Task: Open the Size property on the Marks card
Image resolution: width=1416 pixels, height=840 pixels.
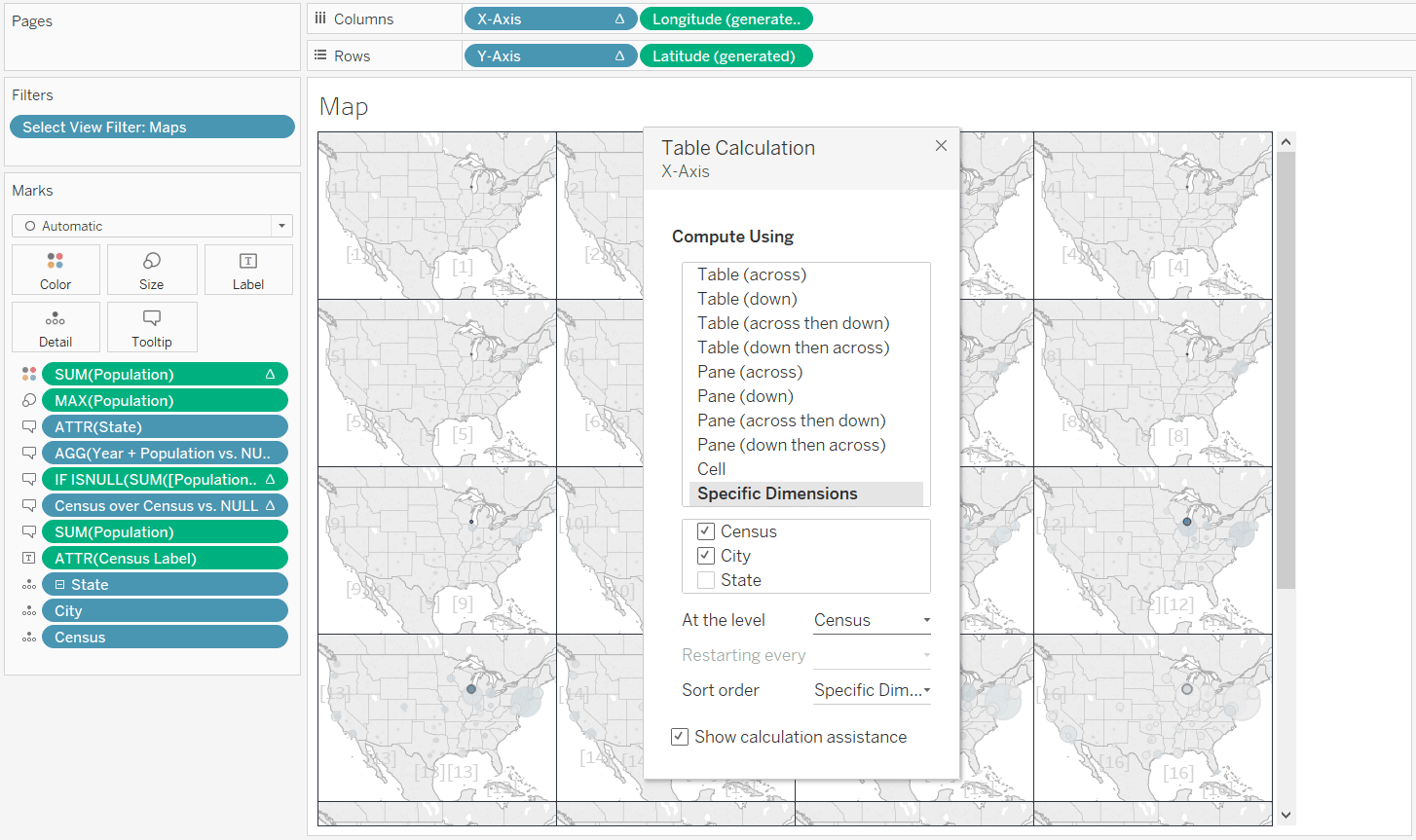Action: coord(152,269)
